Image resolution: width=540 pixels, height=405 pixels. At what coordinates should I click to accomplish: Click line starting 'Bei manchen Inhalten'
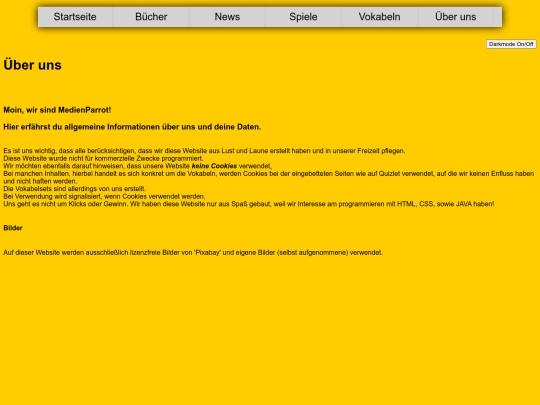pyautogui.click(x=269, y=177)
